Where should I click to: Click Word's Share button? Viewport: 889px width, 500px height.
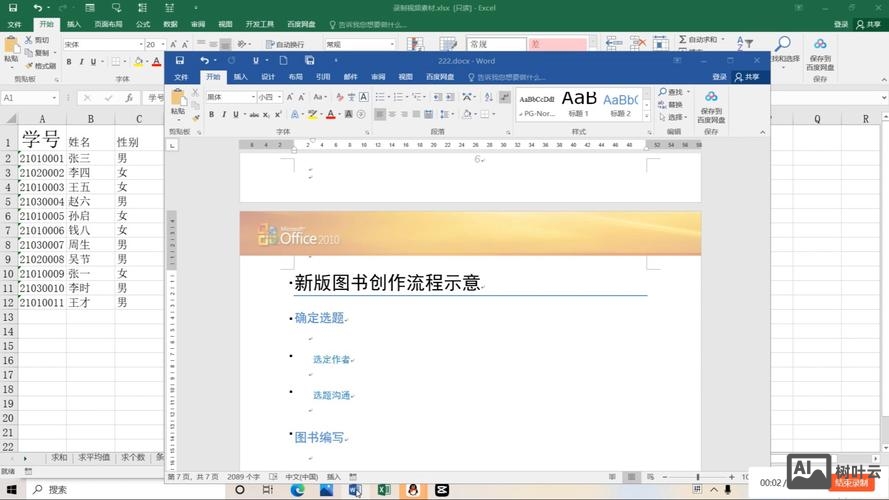[747, 77]
